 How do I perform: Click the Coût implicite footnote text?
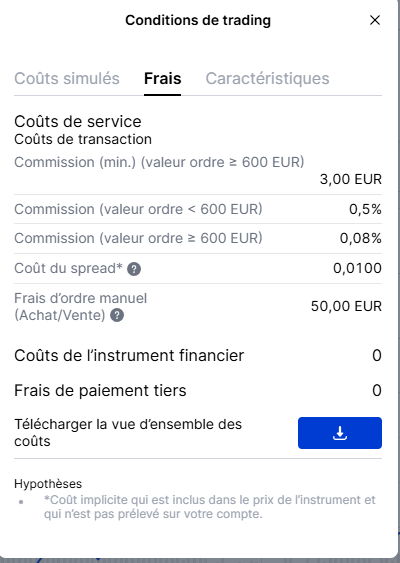click(209, 507)
